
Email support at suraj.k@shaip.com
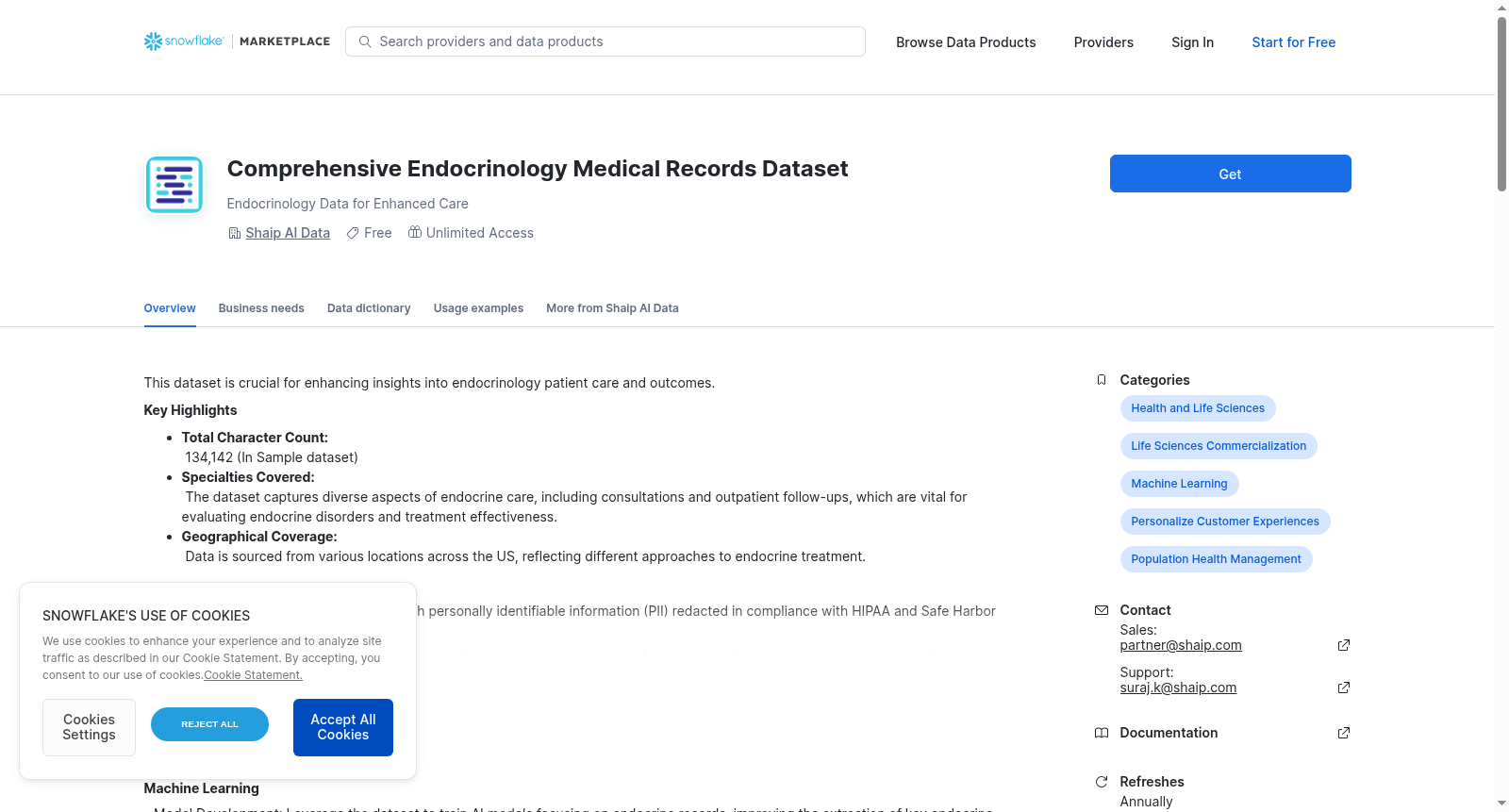tap(1178, 688)
